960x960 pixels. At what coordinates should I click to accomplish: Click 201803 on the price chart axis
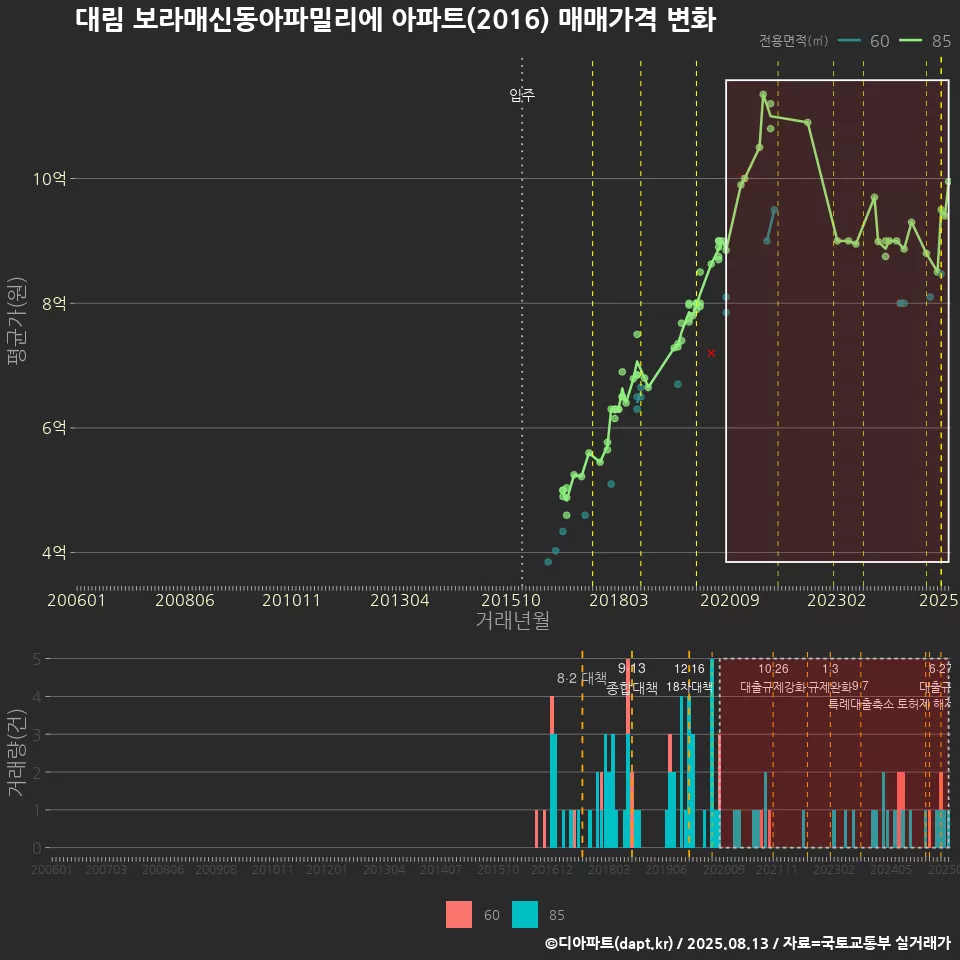[618, 600]
